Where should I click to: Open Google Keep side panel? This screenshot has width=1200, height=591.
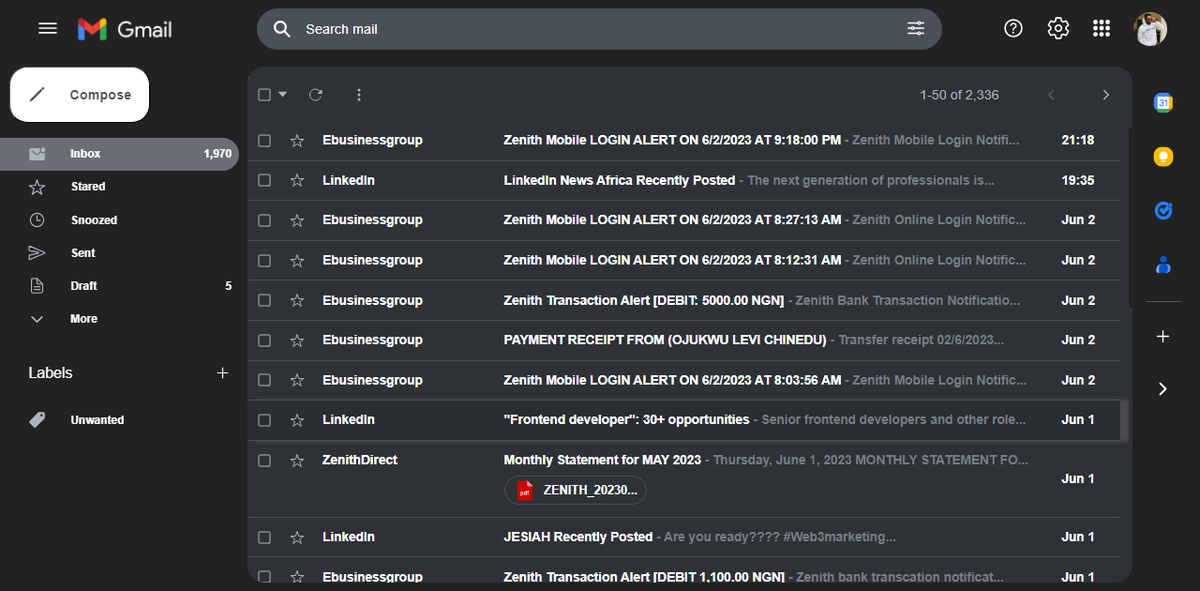coord(1163,156)
